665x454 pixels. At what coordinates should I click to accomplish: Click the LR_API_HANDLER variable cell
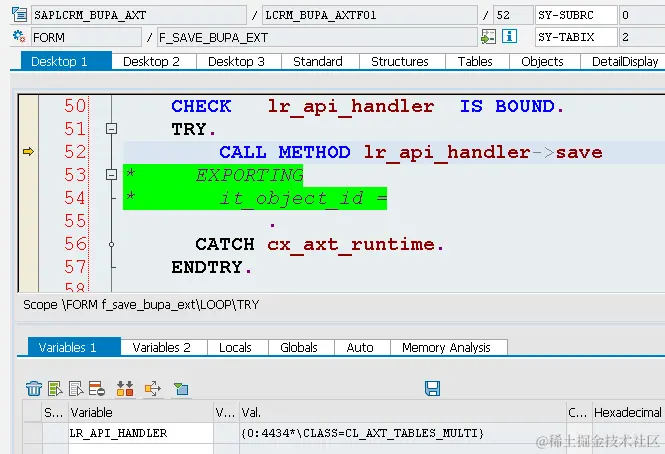[141, 433]
